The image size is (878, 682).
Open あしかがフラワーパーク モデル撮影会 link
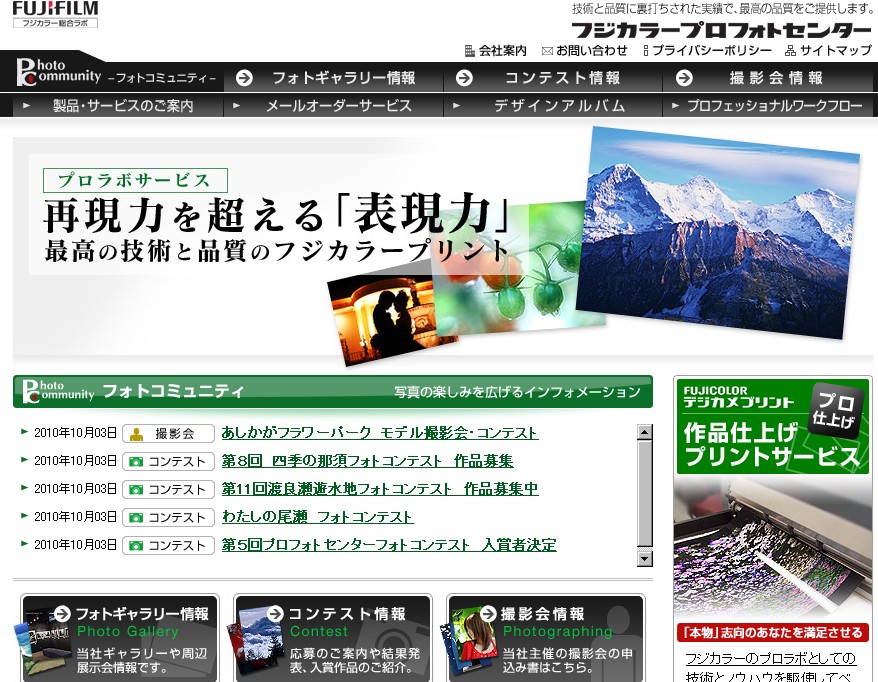pyautogui.click(x=379, y=433)
